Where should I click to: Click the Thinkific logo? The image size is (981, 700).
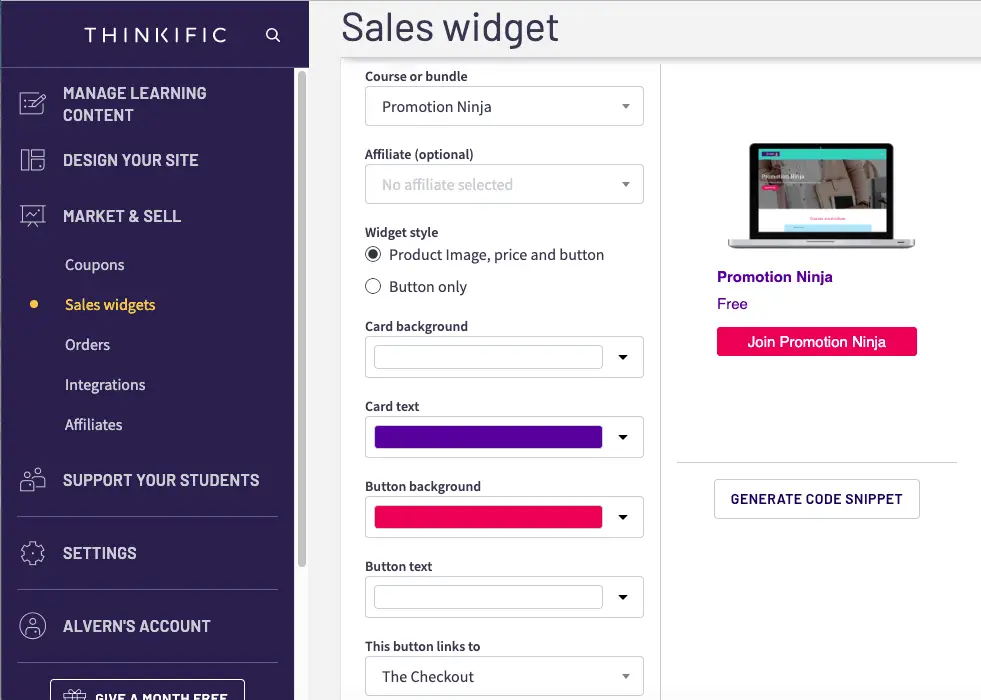pyautogui.click(x=155, y=35)
